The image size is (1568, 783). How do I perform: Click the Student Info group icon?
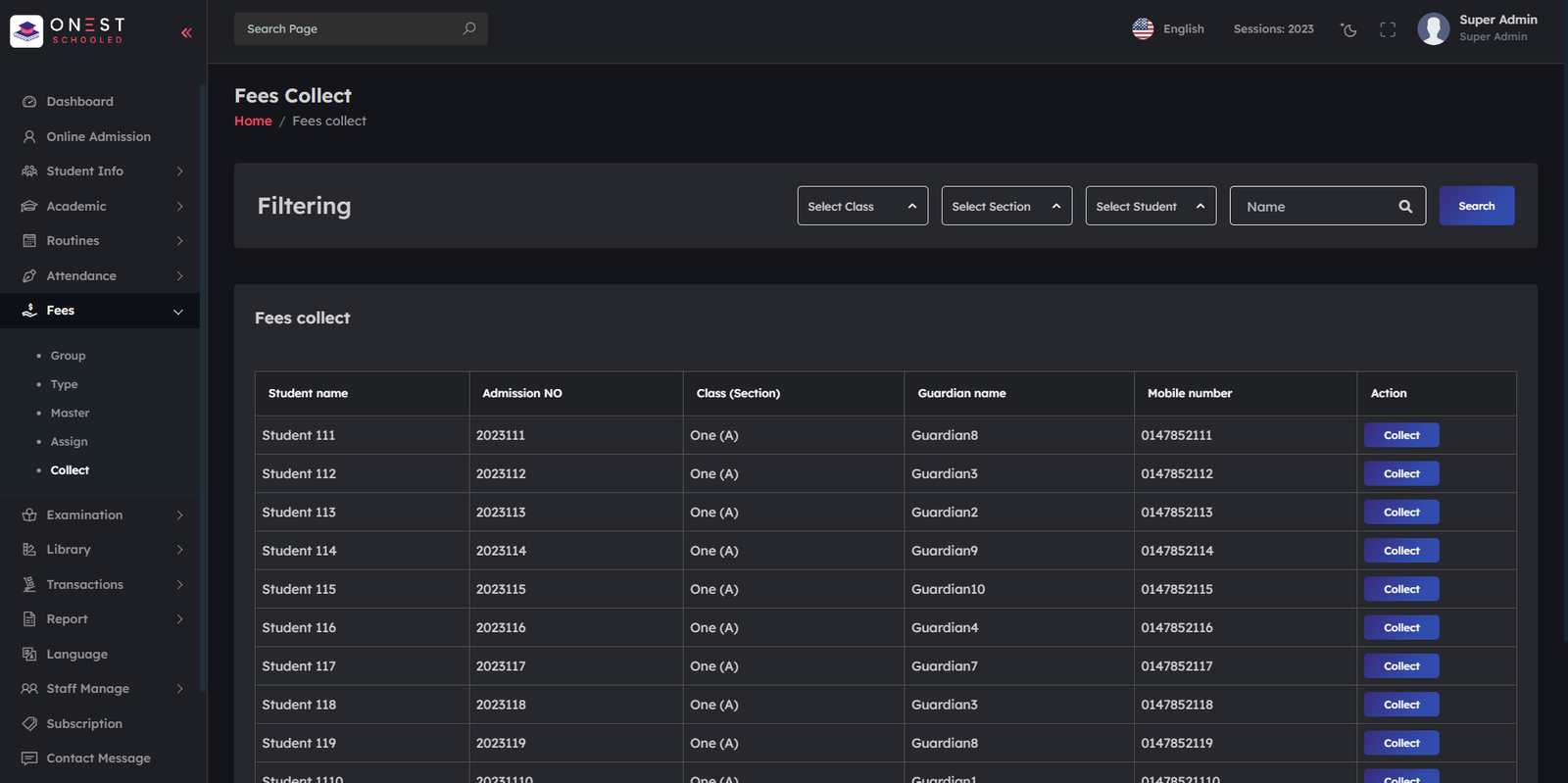click(x=29, y=171)
